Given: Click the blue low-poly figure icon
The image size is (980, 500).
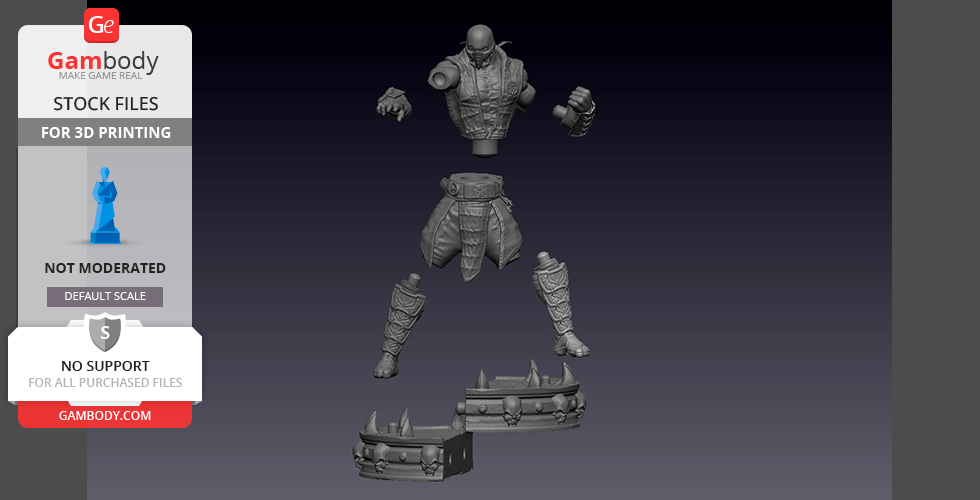Looking at the screenshot, I should (x=104, y=207).
